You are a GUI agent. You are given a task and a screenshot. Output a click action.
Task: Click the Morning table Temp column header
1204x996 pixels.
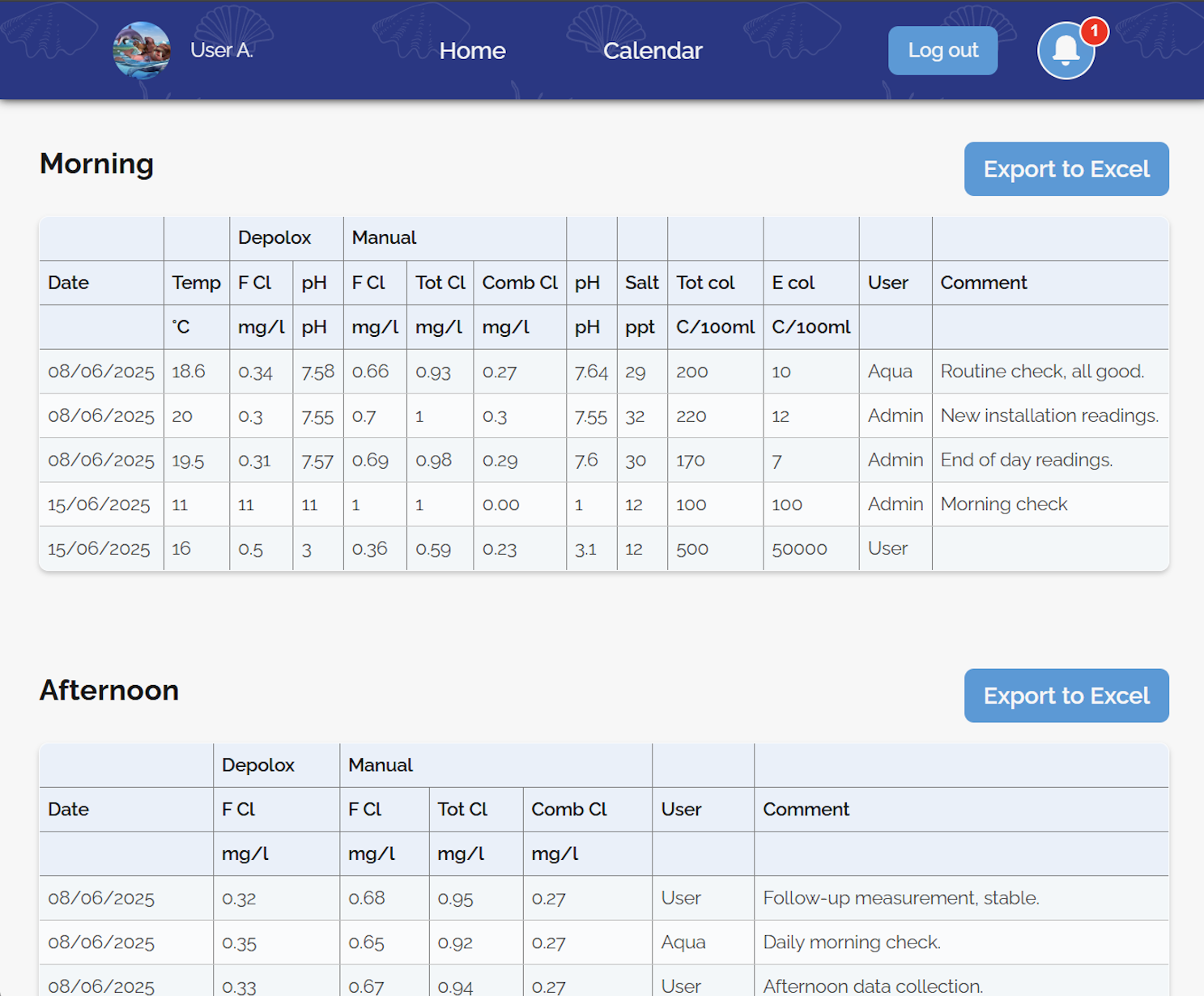pos(196,283)
